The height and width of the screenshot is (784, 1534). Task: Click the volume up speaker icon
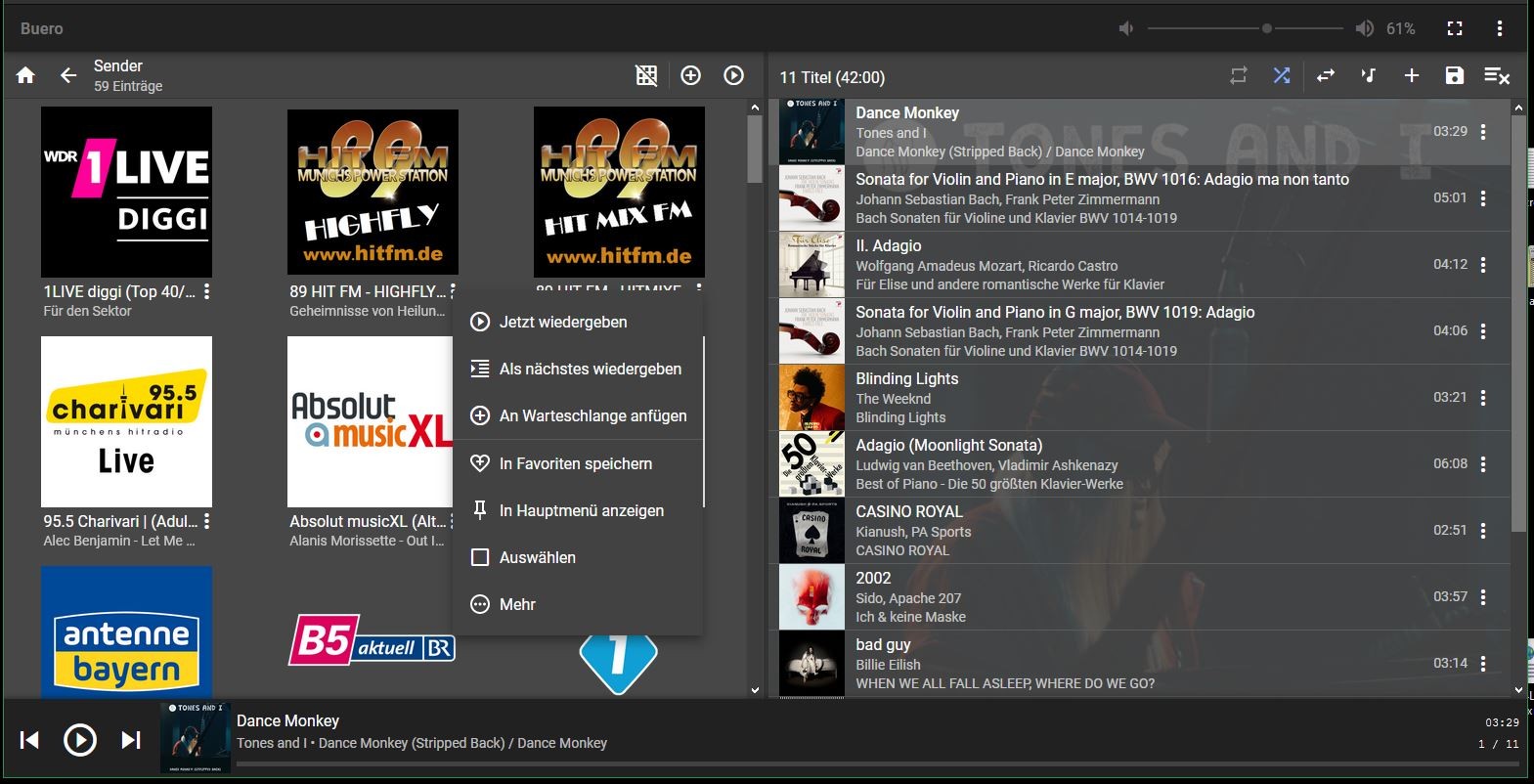coord(1365,28)
